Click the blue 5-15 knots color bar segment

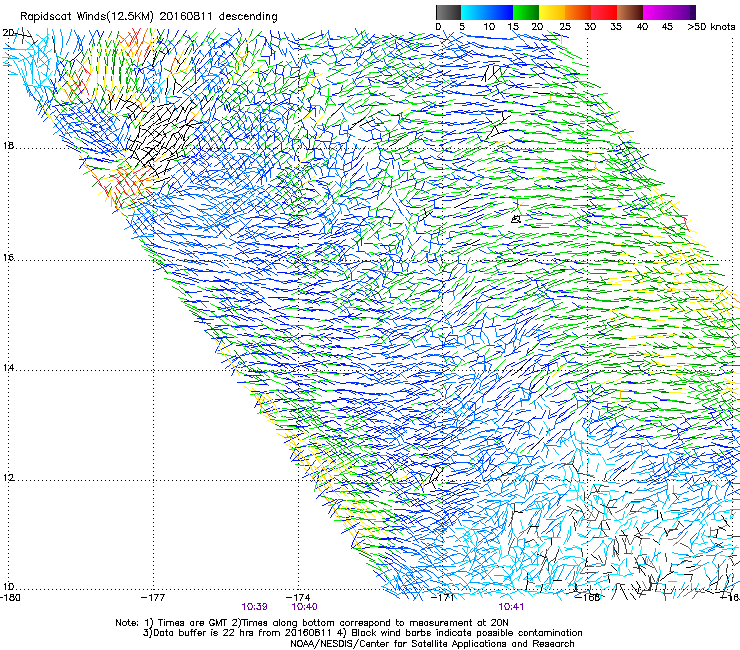click(487, 12)
